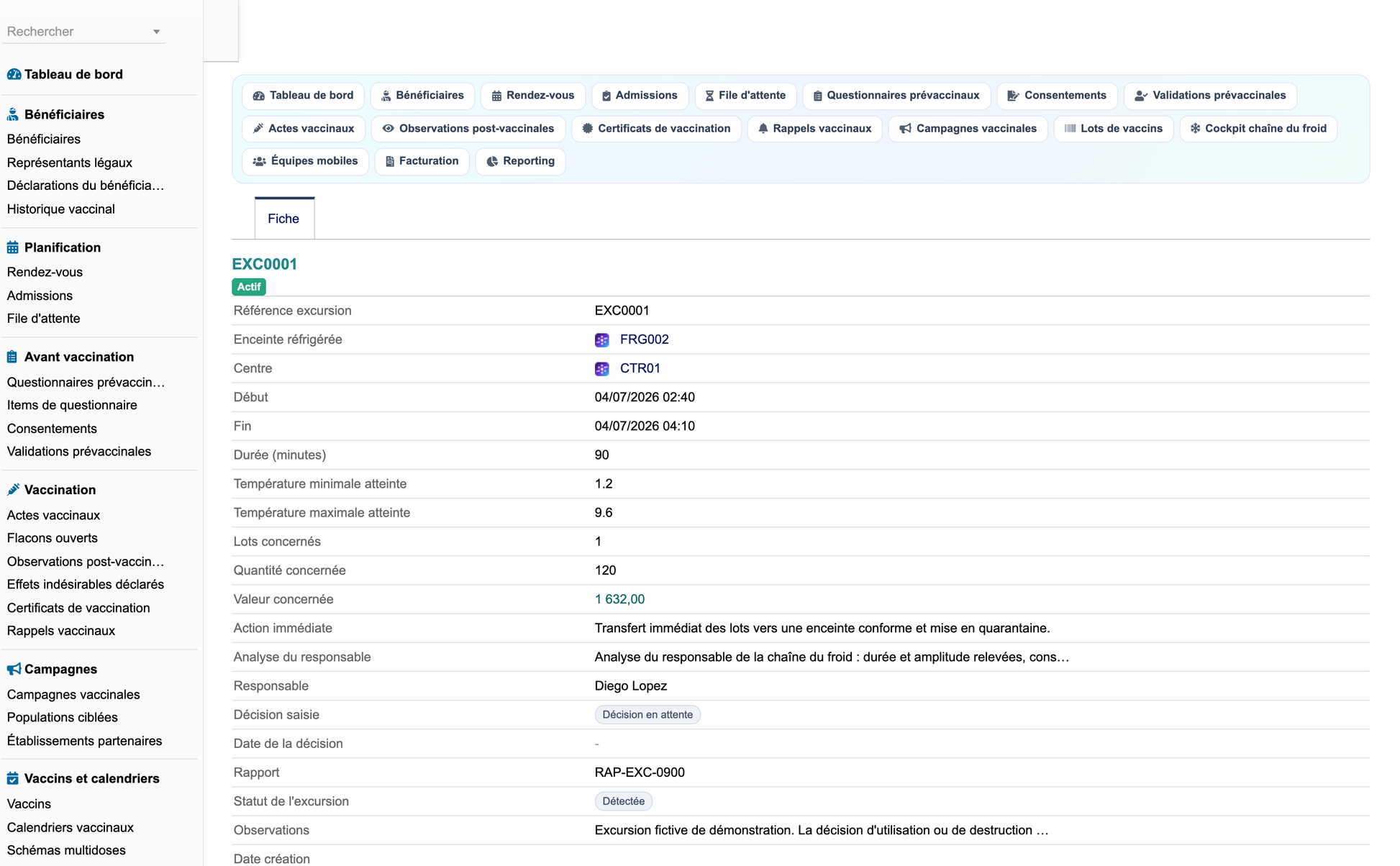Open Validations prévaccinales in sidebar
This screenshot has width=1400, height=866.
click(x=79, y=452)
